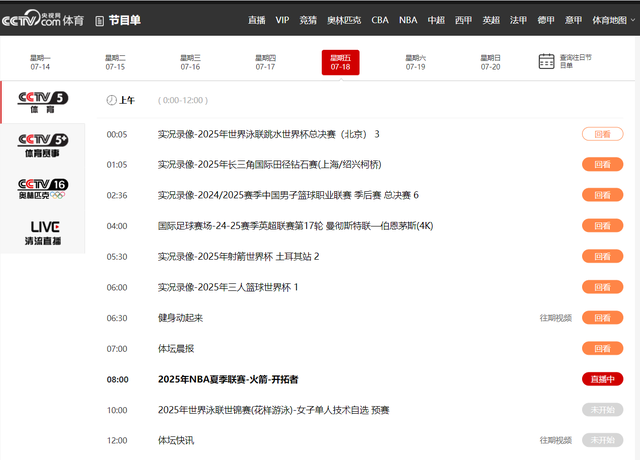Click the 04:00 time entry
The height and width of the screenshot is (460, 640).
tap(117, 226)
